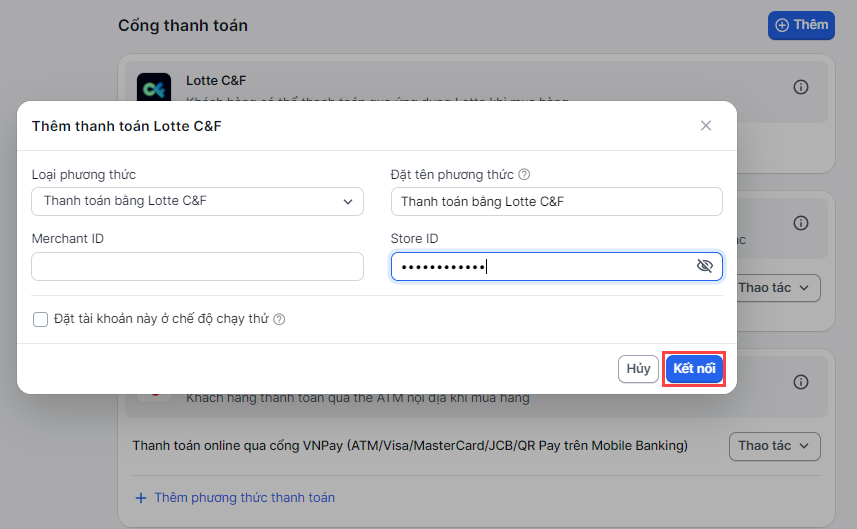Open the Loại phương thức dropdown
857x529 pixels.
[197, 201]
